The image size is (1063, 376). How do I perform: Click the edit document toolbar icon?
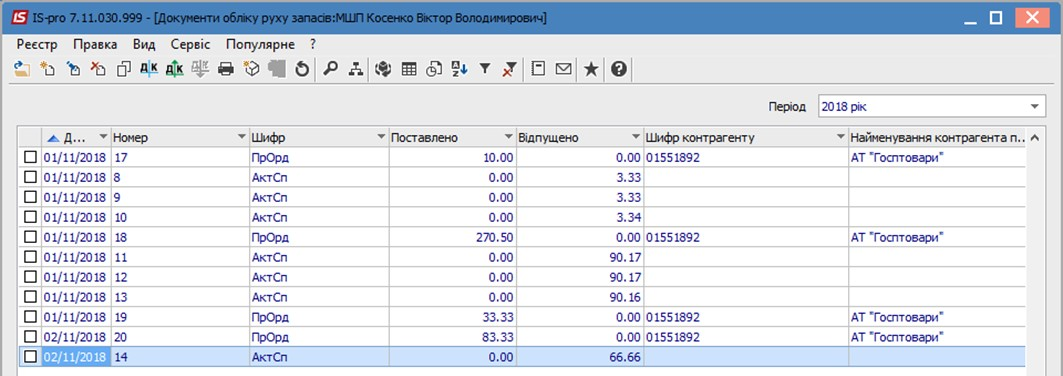(x=73, y=69)
